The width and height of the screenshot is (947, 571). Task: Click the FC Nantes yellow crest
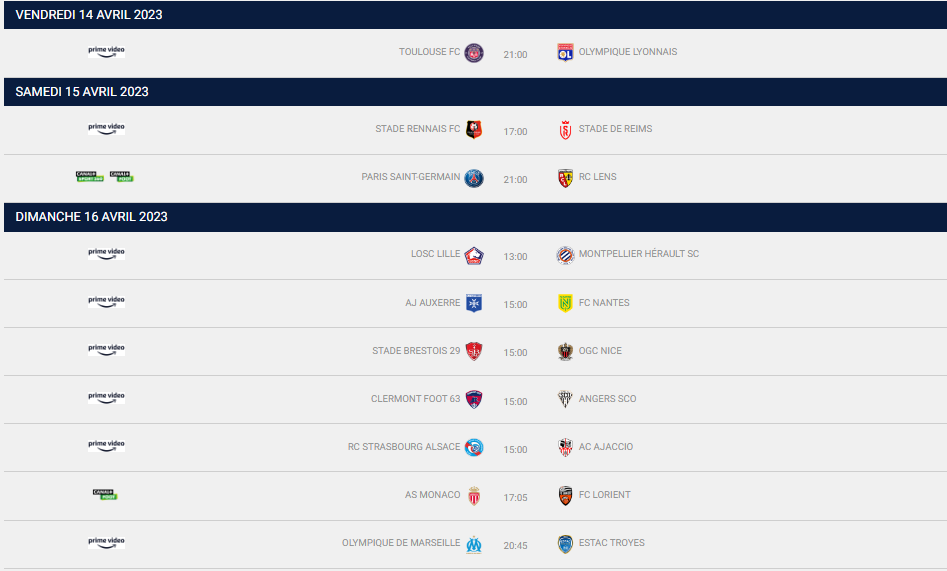click(565, 303)
